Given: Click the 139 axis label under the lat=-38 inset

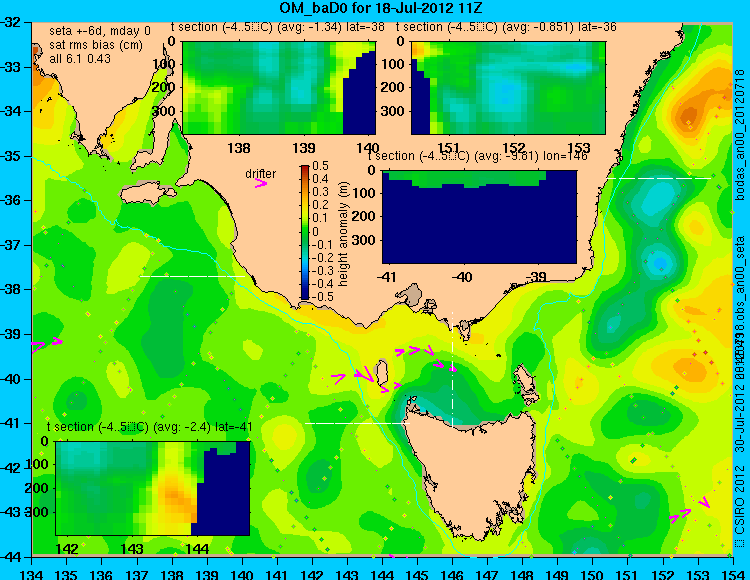Looking at the screenshot, I should click(x=304, y=148).
